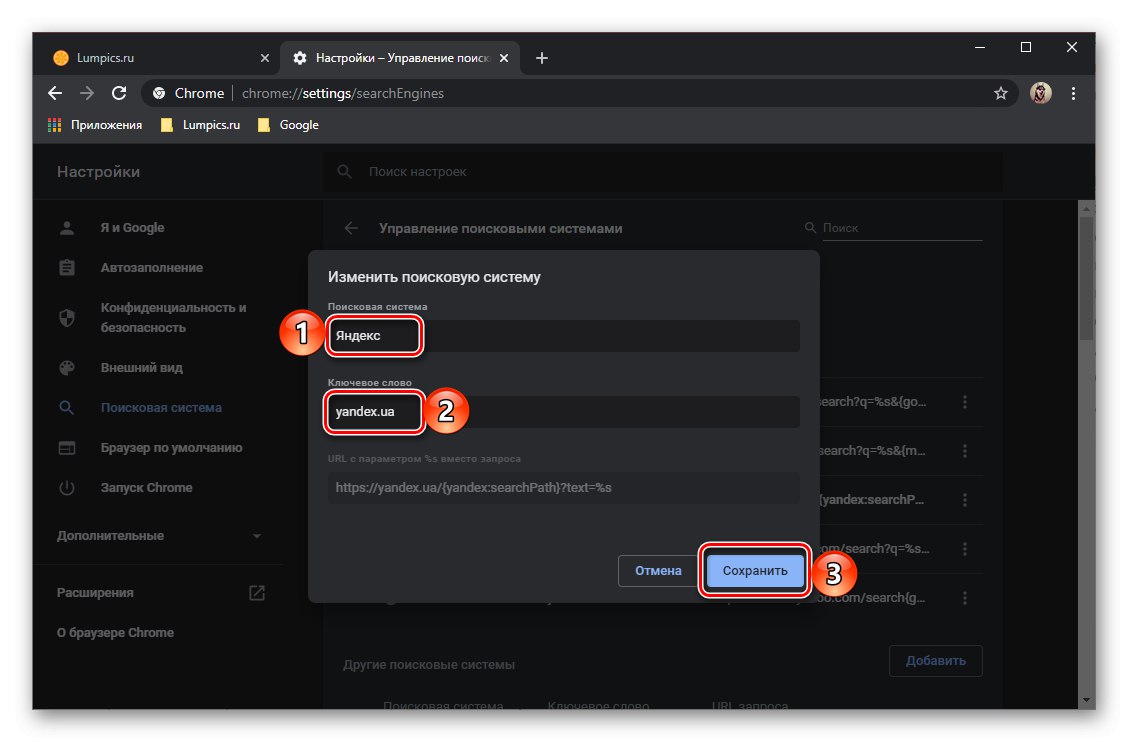Click the browser back arrow button

point(55,93)
